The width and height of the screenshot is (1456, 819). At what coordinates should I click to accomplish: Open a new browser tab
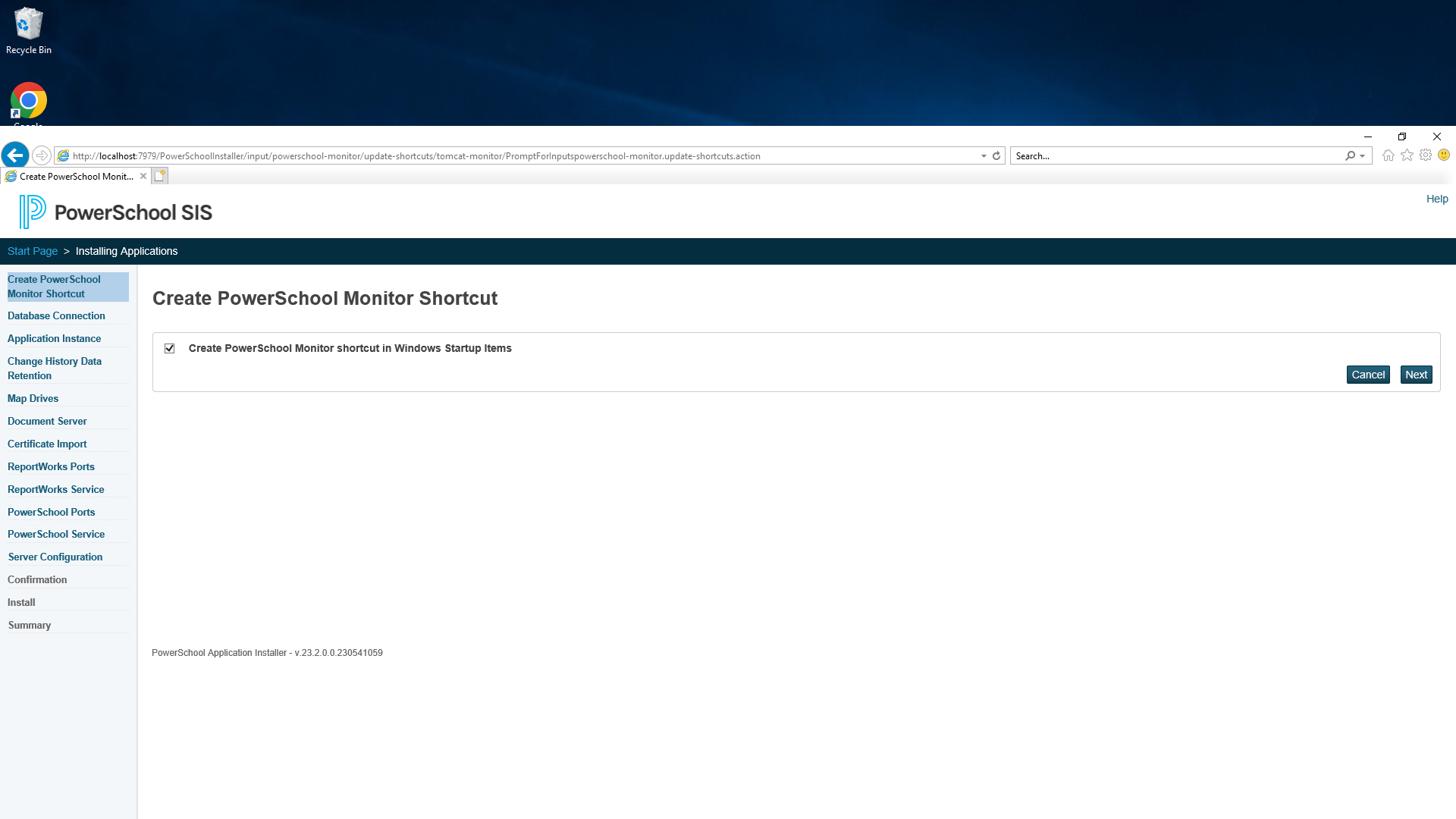click(160, 176)
